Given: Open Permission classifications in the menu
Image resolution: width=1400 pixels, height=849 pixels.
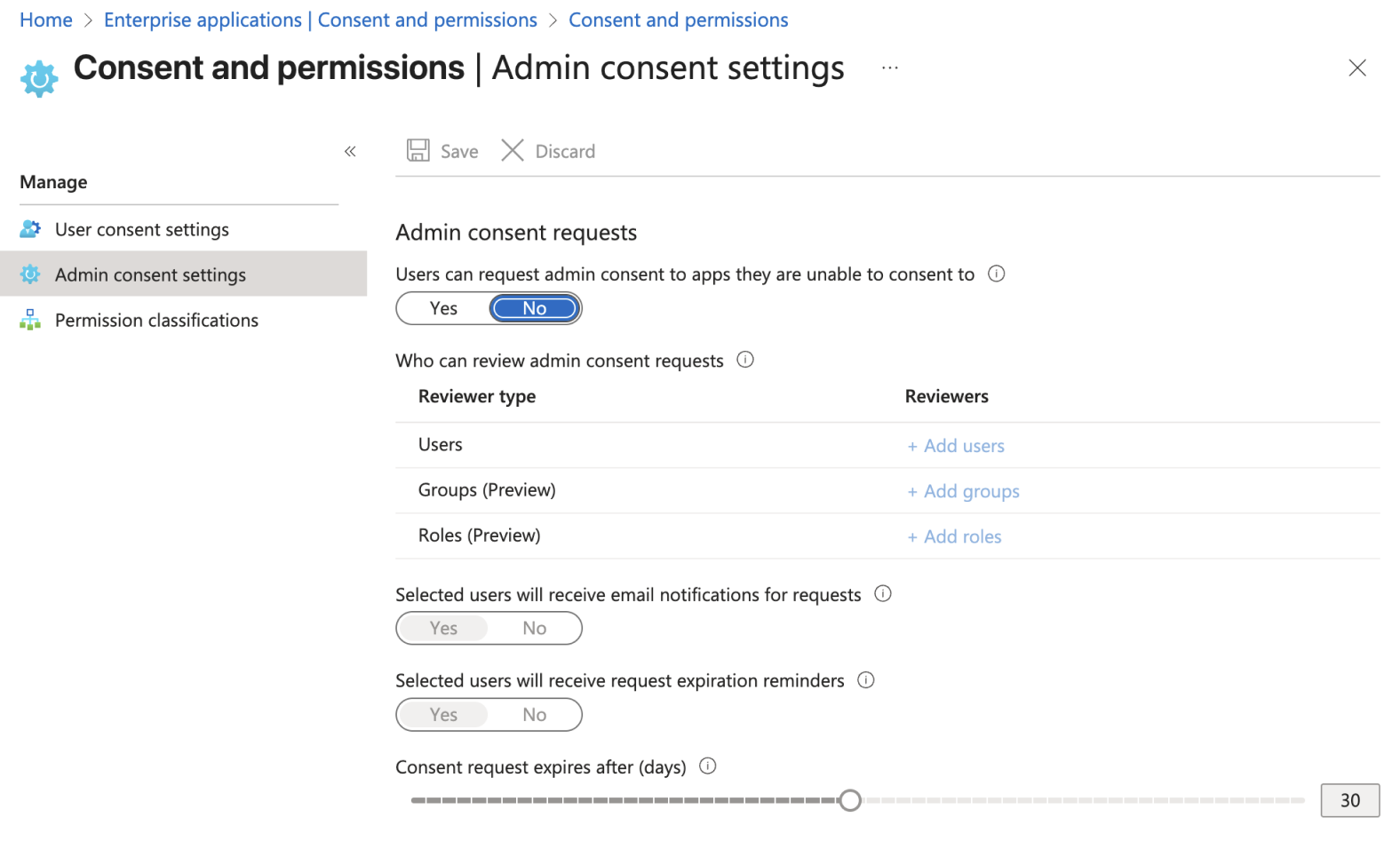Looking at the screenshot, I should [x=183, y=320].
